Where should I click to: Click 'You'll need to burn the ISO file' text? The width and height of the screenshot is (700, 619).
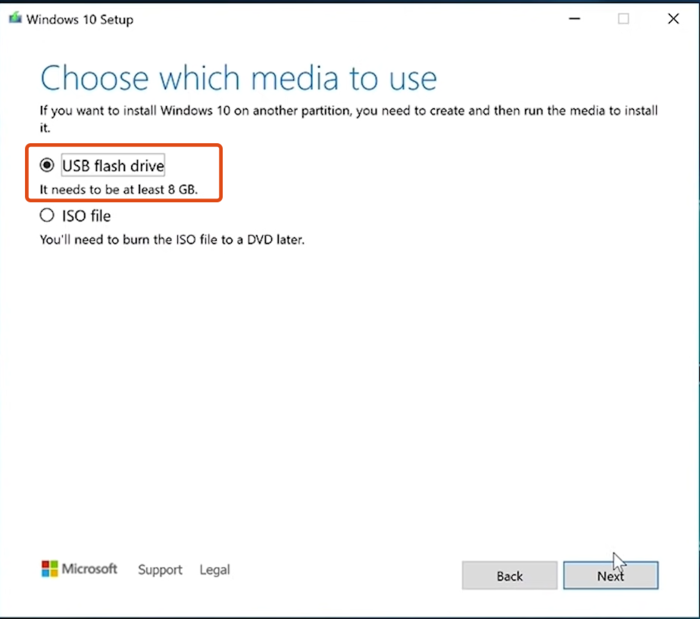click(172, 240)
